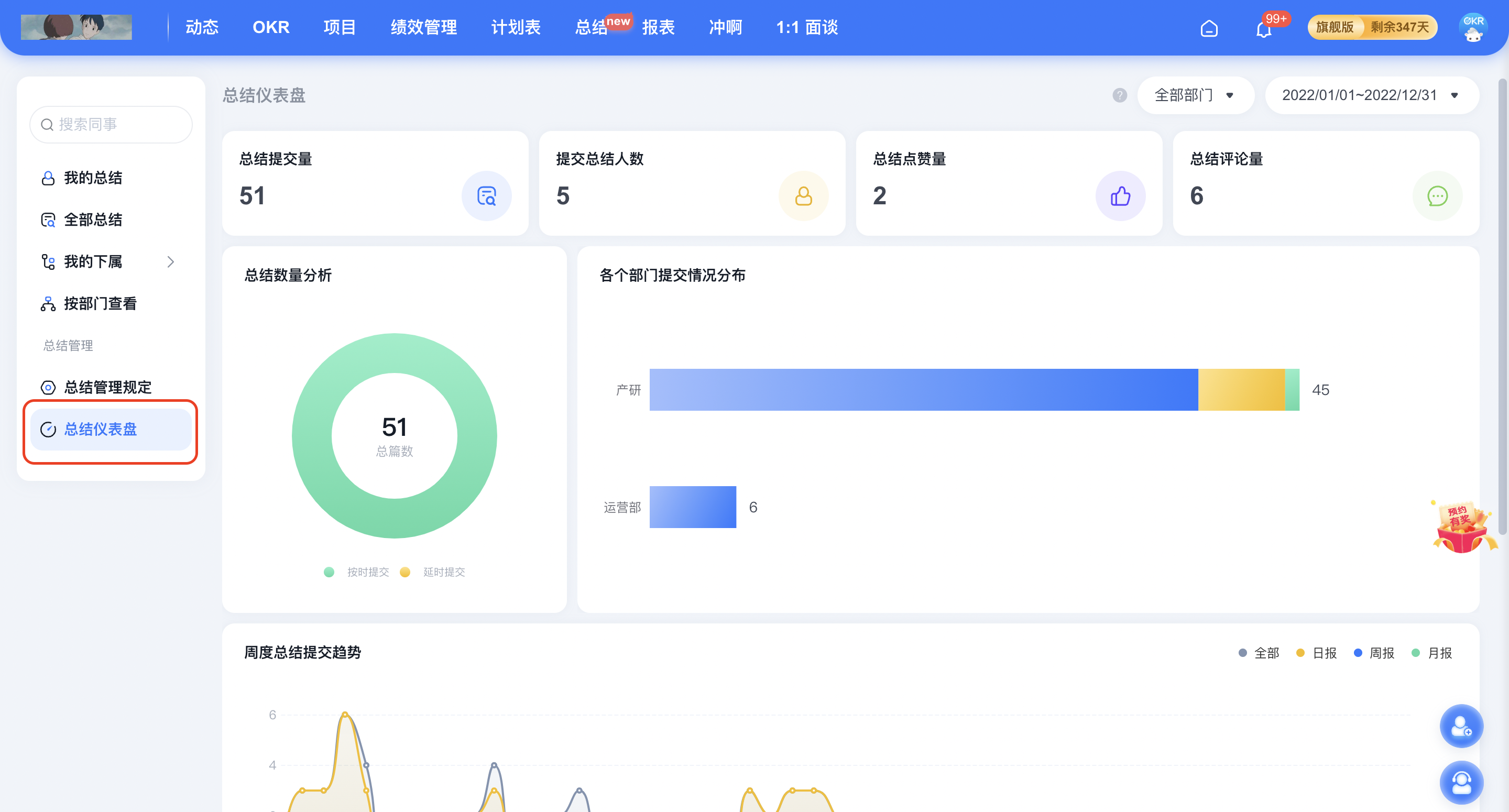Screen dimensions: 1509x812
Task: Open notifications bell with 99+ badge
Action: (x=1264, y=28)
